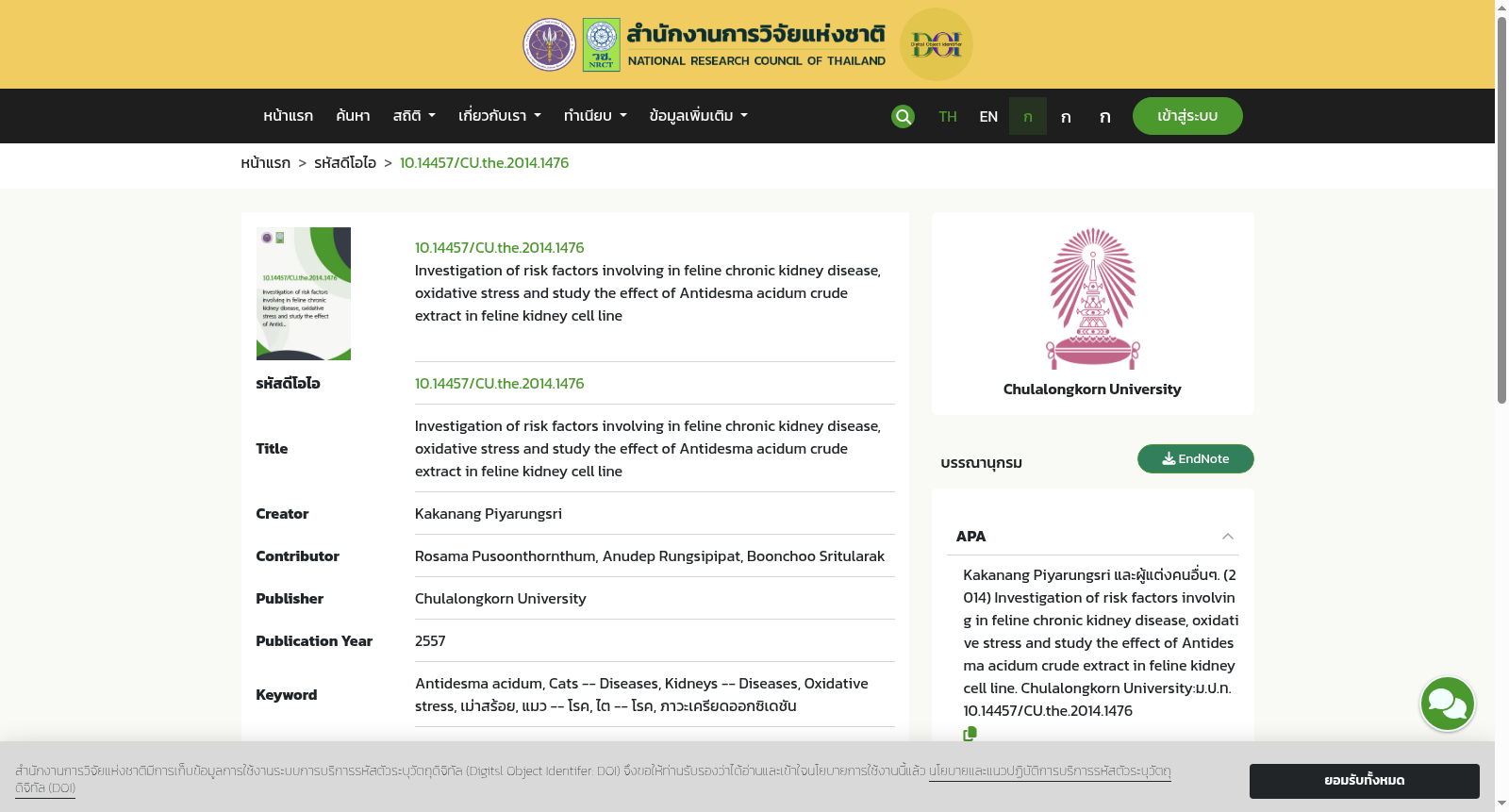This screenshot has height=812, width=1509.
Task: Open the ข้อมูลเพิ่มเติม dropdown menu
Action: (698, 116)
